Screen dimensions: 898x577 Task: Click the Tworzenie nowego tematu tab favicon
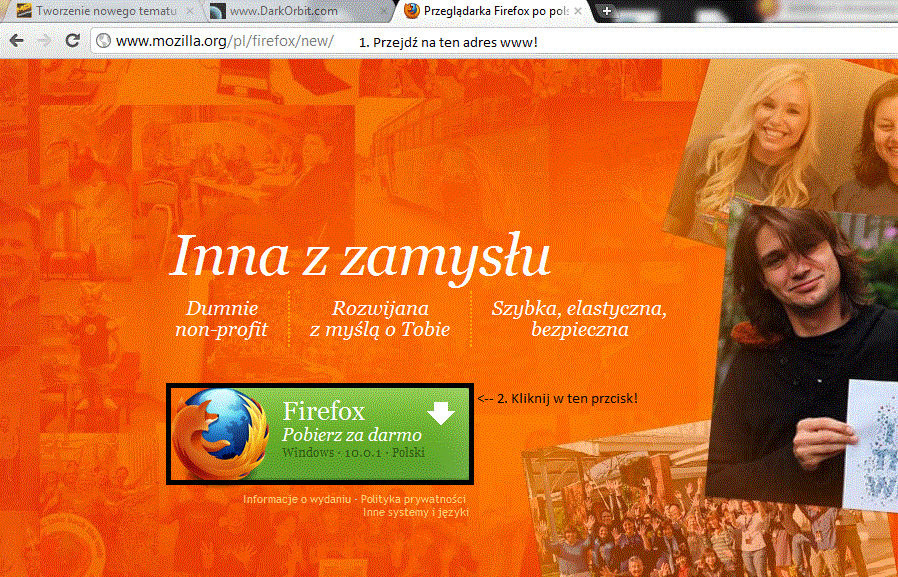23,11
